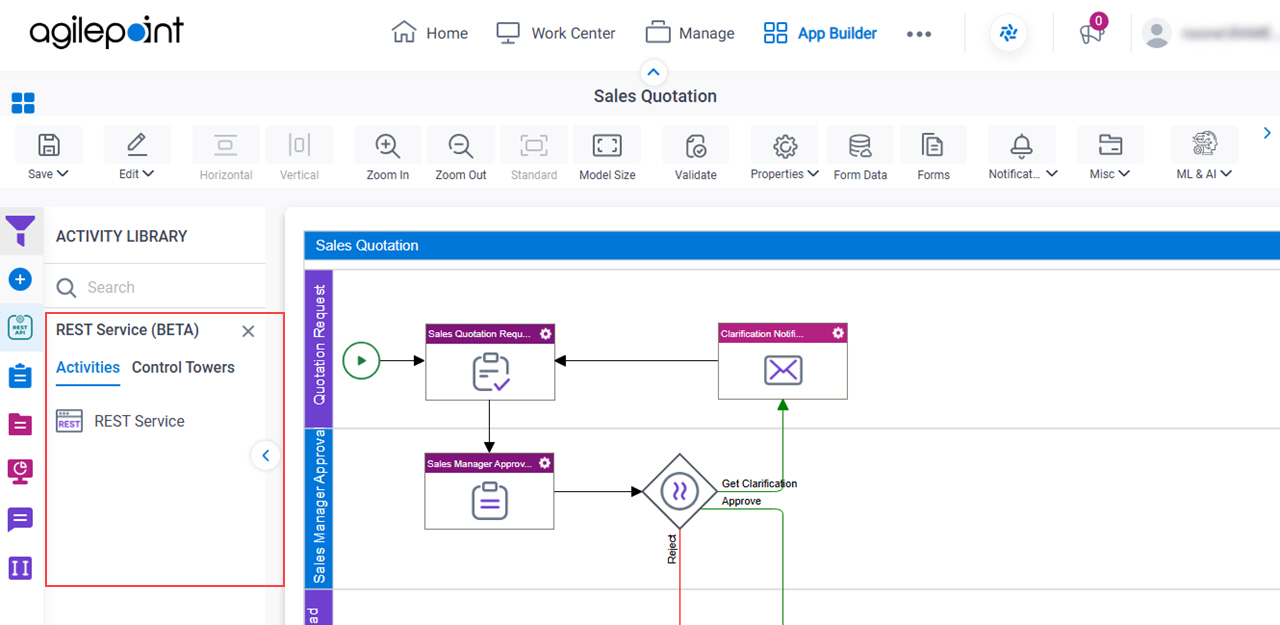Open the Form Data icon
This screenshot has height=625, width=1280.
coord(860,146)
